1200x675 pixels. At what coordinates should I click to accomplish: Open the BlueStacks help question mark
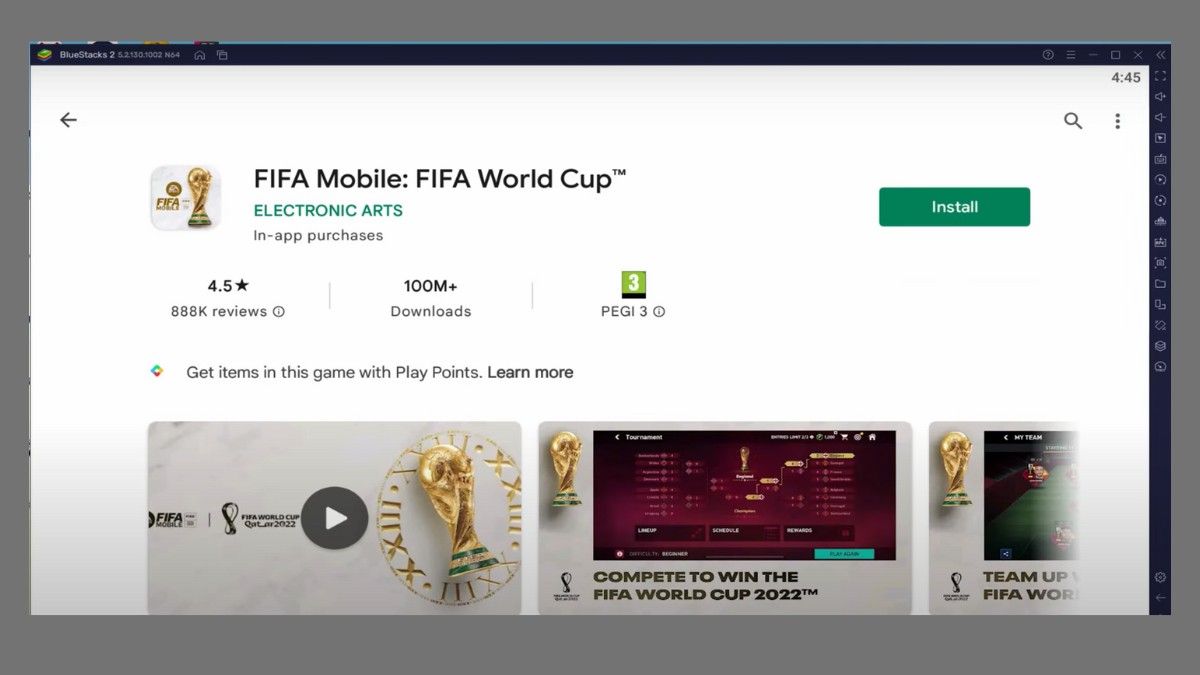coord(1048,55)
